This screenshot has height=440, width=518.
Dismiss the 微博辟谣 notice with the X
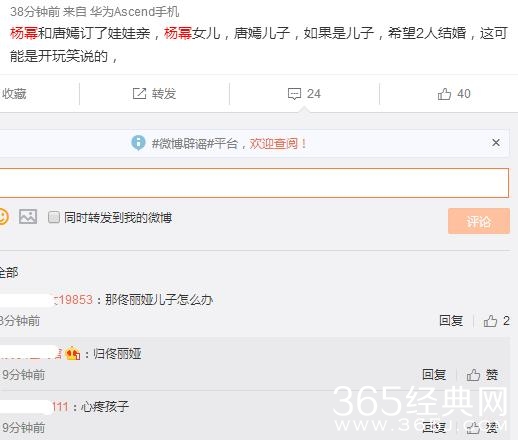tap(496, 143)
